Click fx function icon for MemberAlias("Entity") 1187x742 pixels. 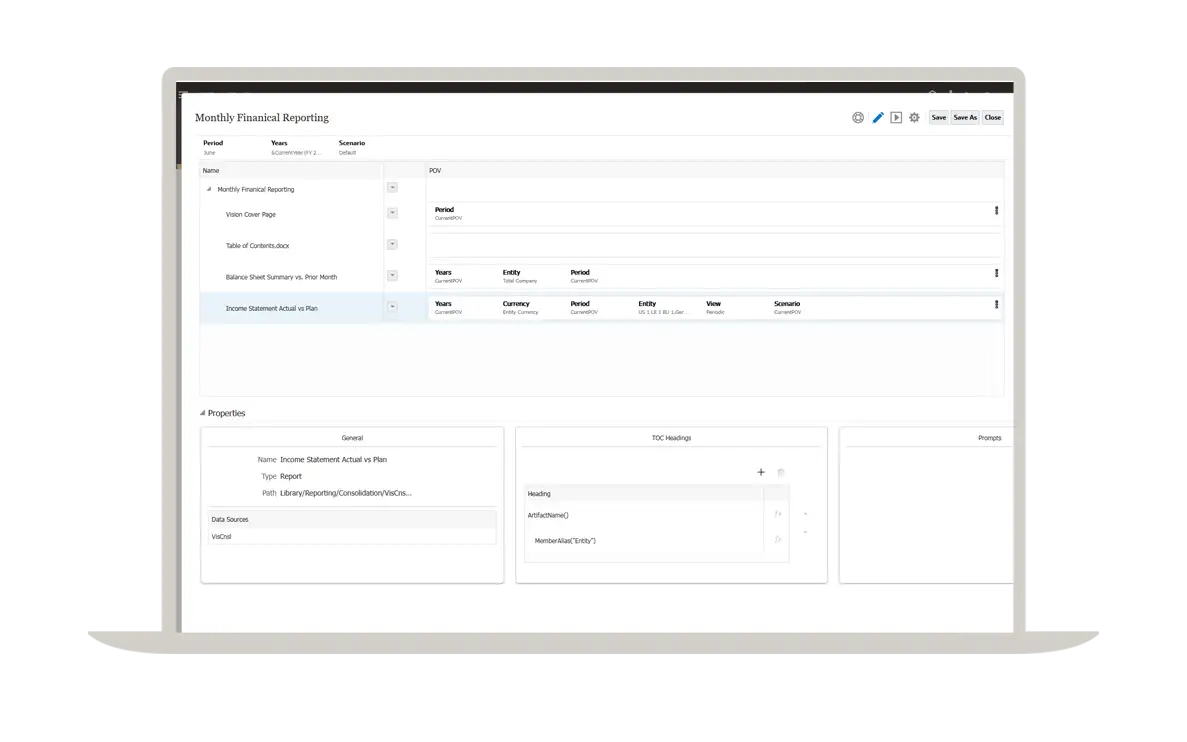777,540
